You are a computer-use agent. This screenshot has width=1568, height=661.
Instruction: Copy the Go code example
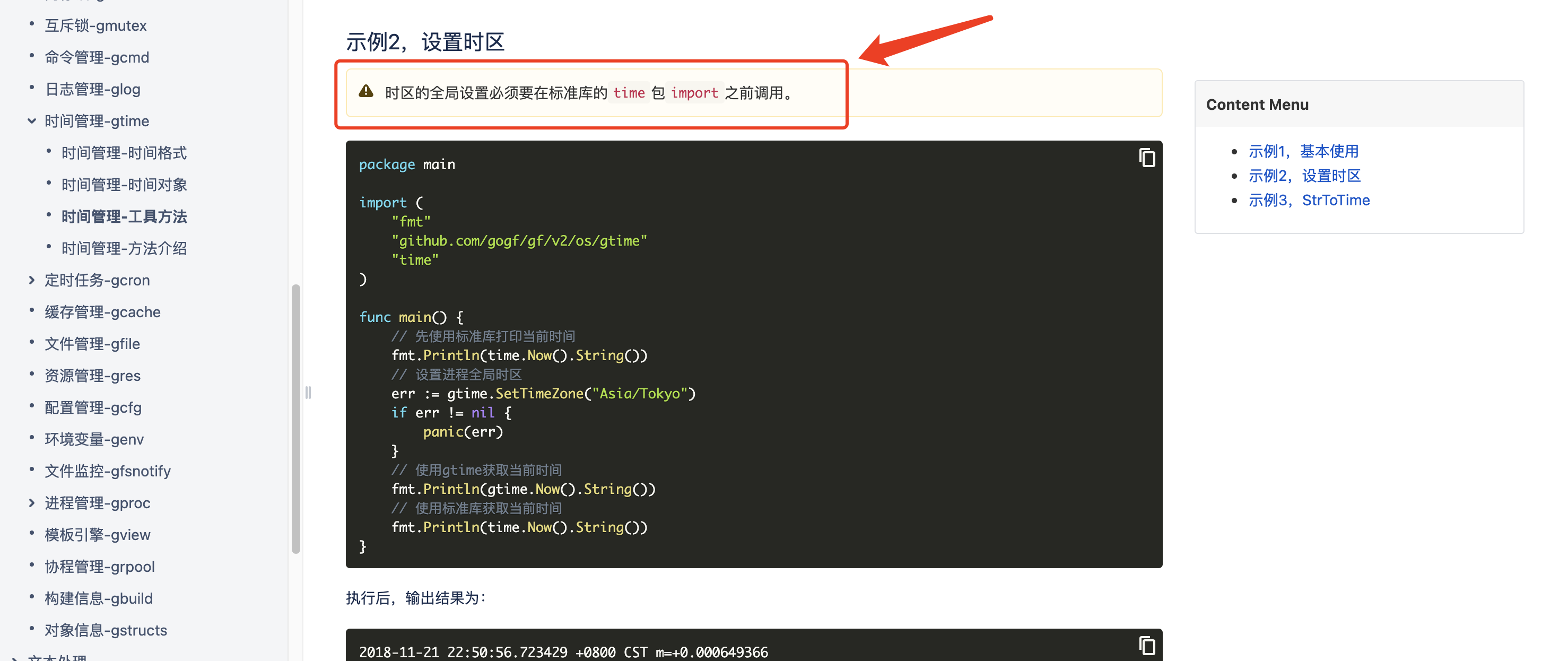(1147, 158)
